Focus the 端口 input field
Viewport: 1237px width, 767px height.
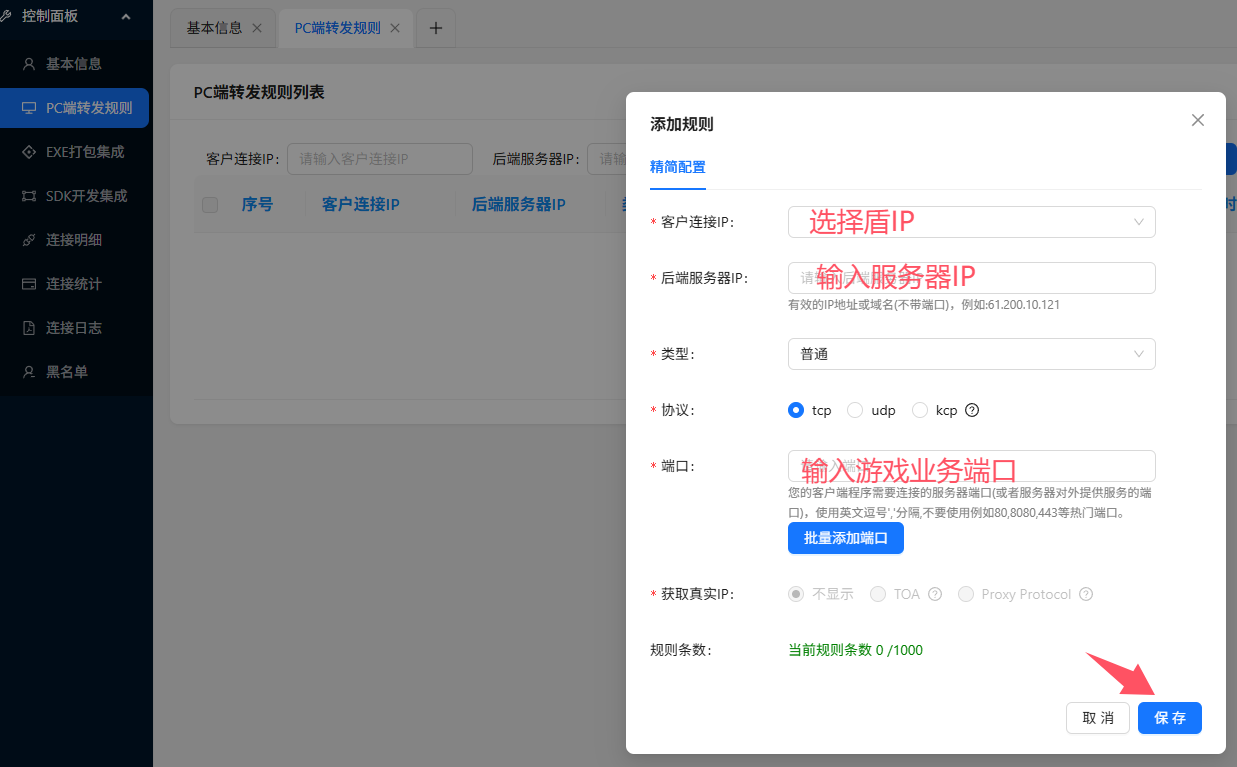pos(972,466)
